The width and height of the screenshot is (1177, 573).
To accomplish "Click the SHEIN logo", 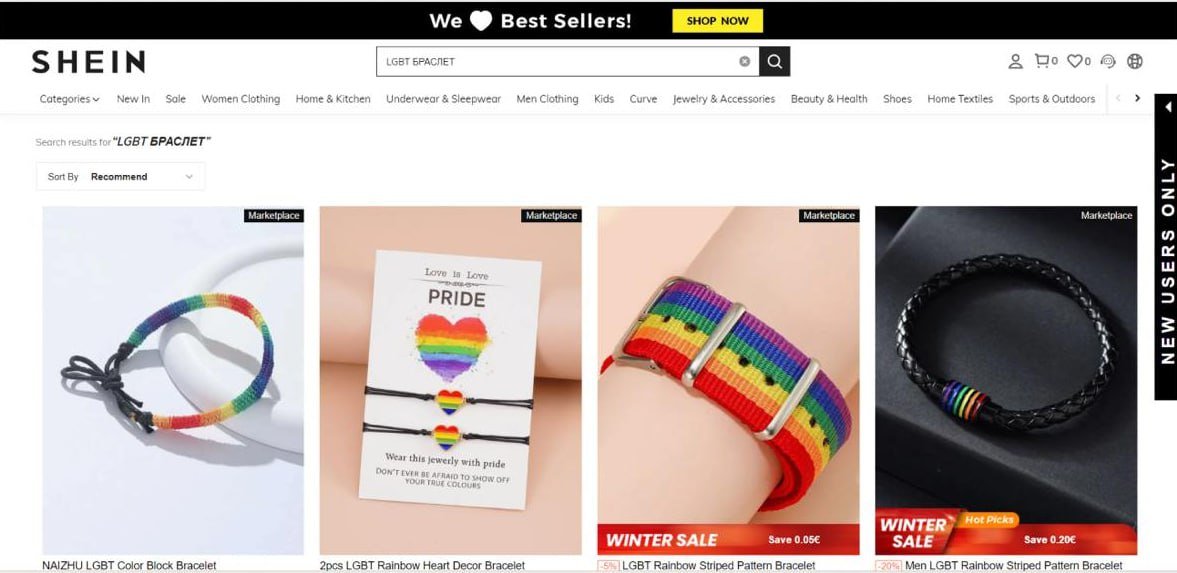I will click(89, 62).
